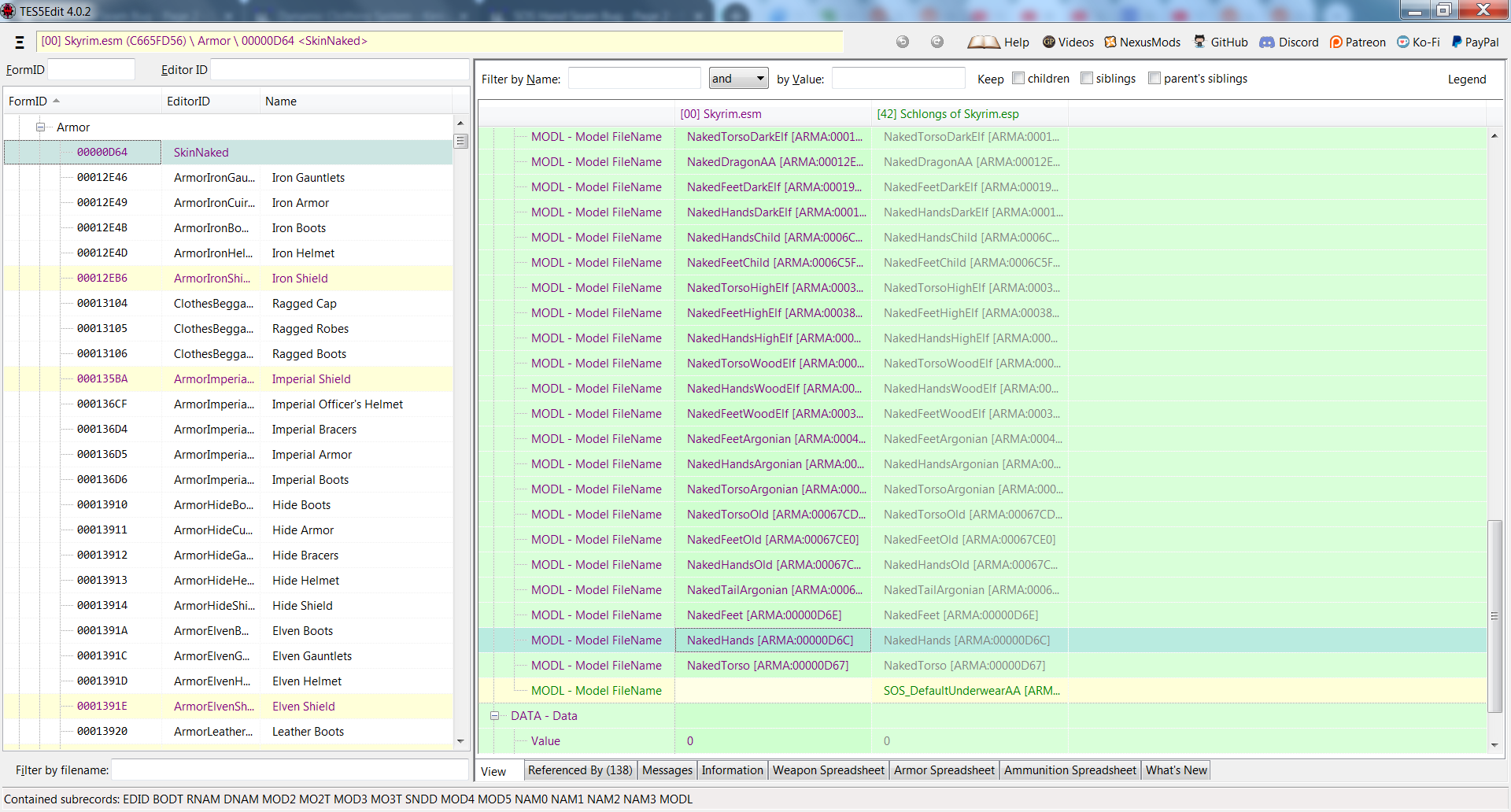This screenshot has width=1511, height=812.
Task: Enable the Keep siblings checkbox
Action: point(1087,78)
